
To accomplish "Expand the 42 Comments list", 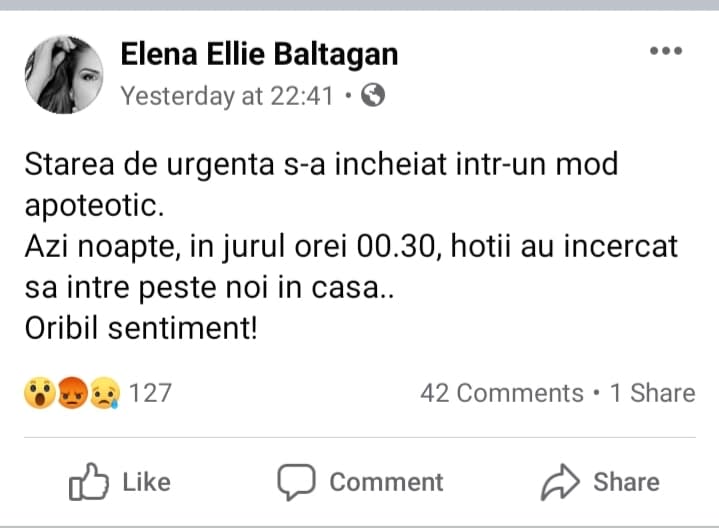I will click(501, 393).
